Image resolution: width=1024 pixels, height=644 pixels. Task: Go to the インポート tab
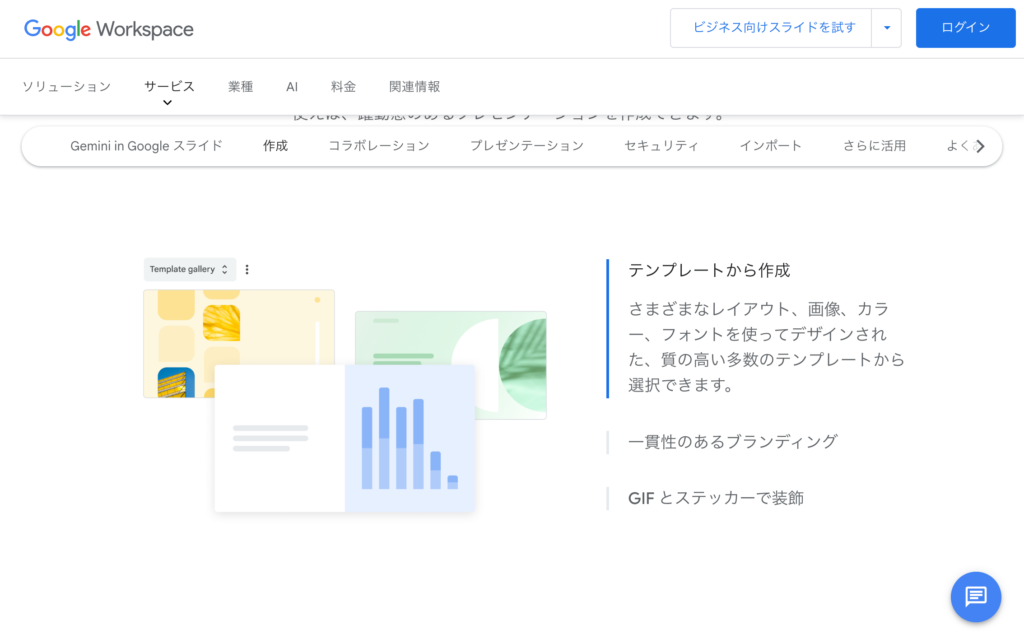(x=771, y=146)
